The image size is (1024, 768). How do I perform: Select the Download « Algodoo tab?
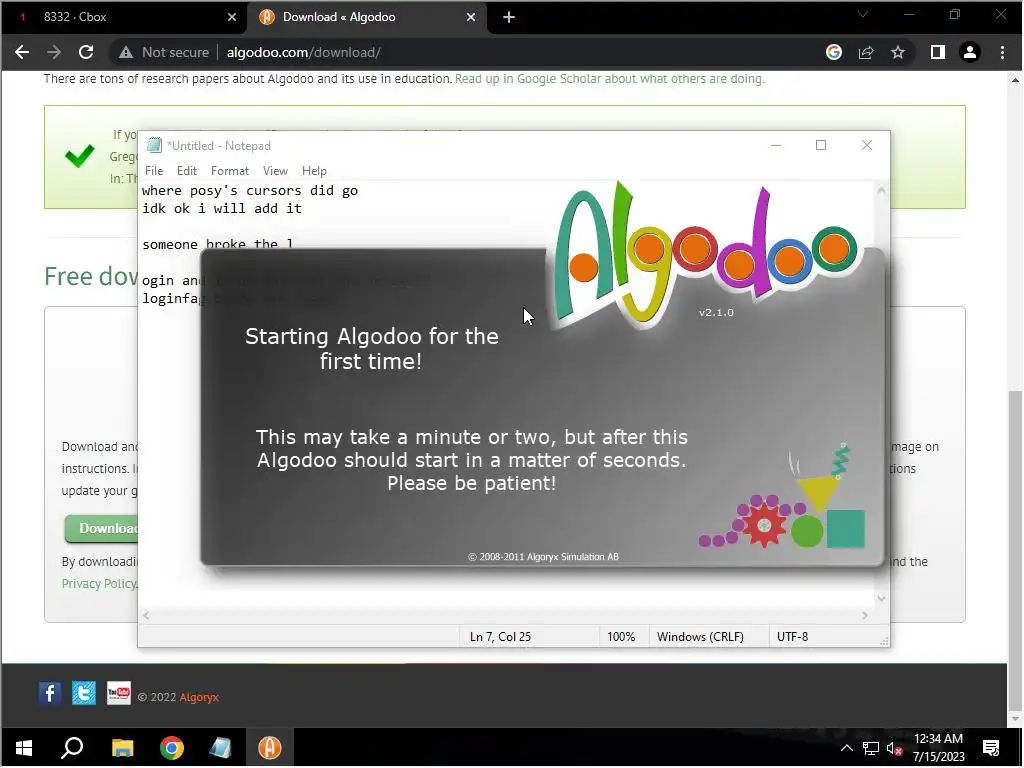[x=366, y=18]
